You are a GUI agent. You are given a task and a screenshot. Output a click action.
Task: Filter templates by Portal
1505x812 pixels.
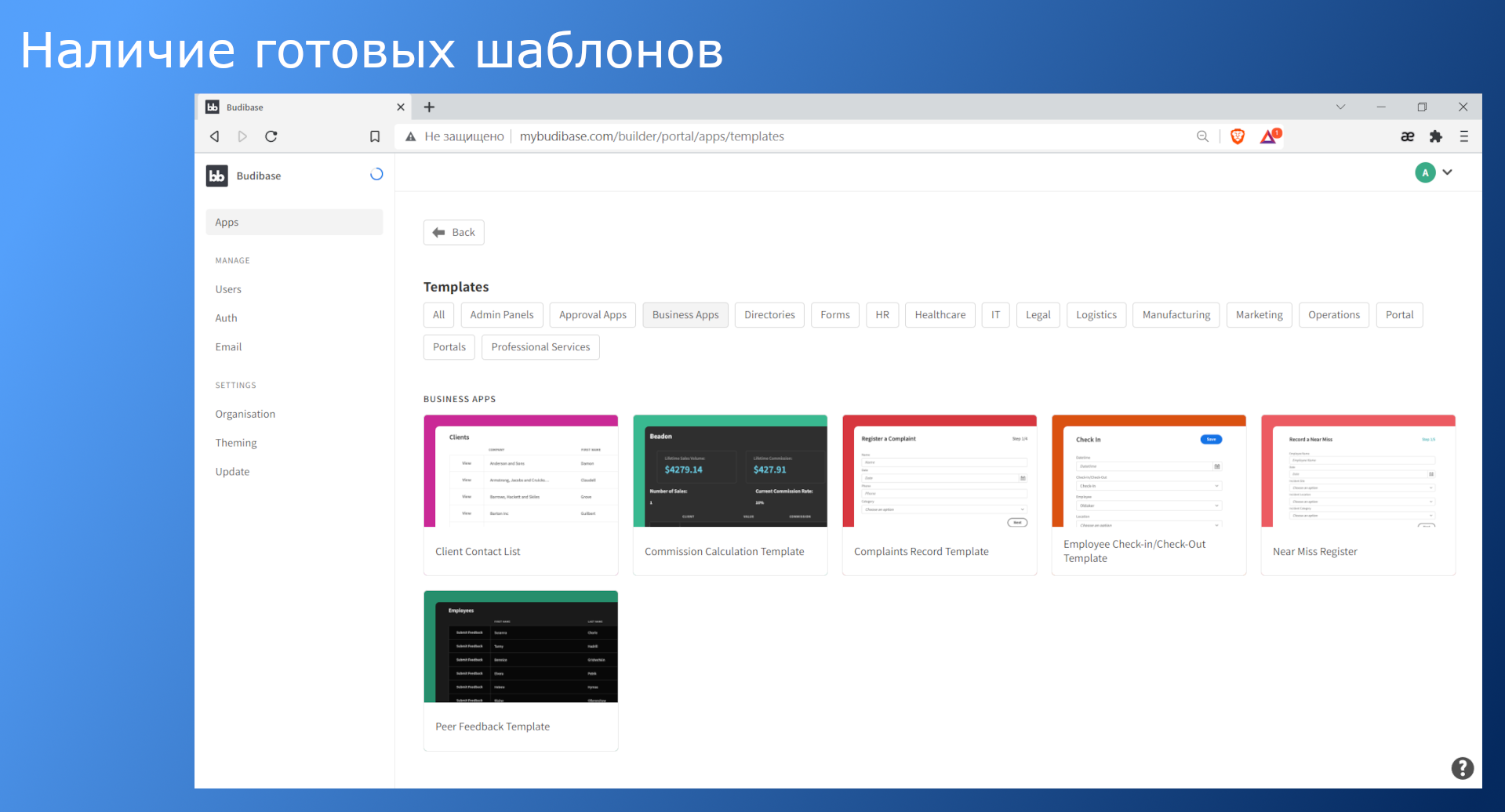[1400, 315]
